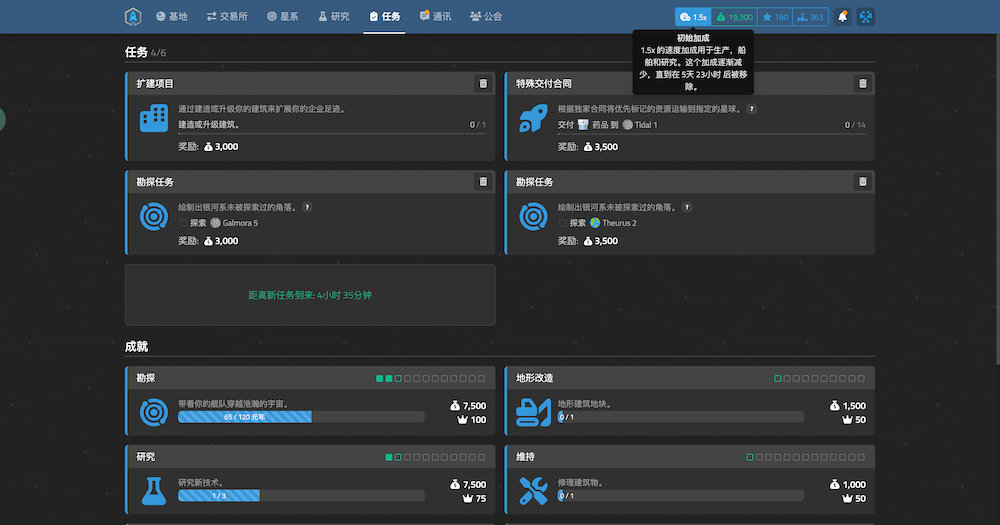Click the star 160 points indicator
The height and width of the screenshot is (525, 1000).
click(775, 17)
